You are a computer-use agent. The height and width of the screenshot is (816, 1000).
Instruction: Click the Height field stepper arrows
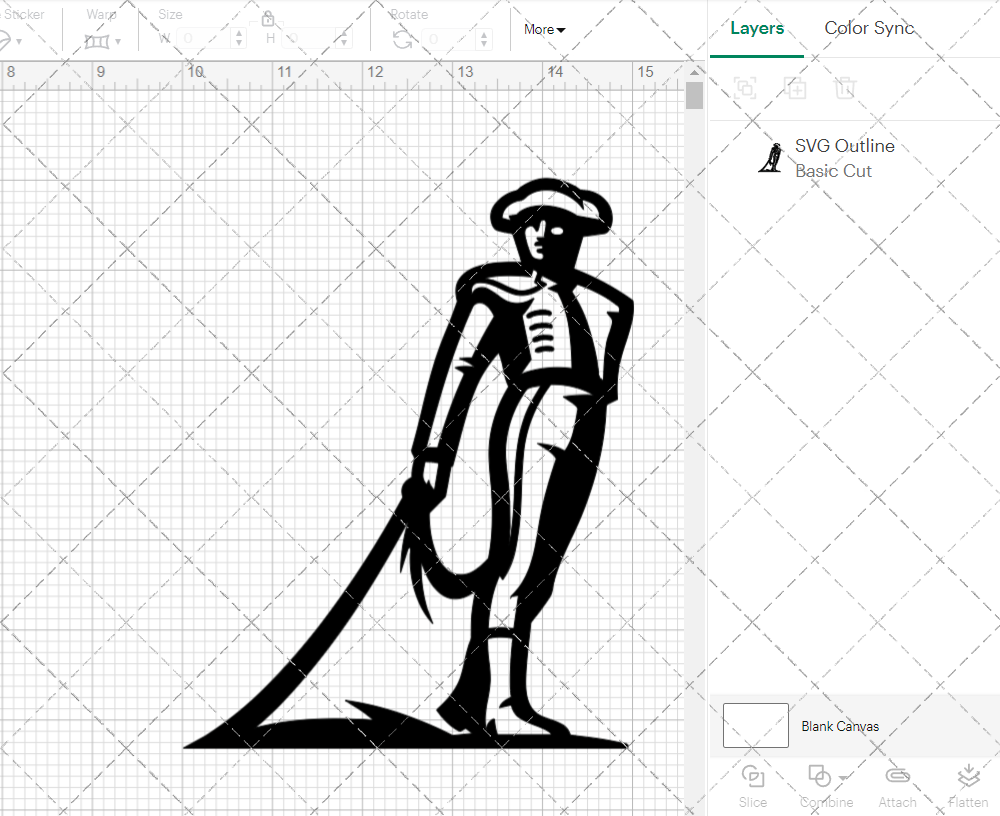[344, 38]
